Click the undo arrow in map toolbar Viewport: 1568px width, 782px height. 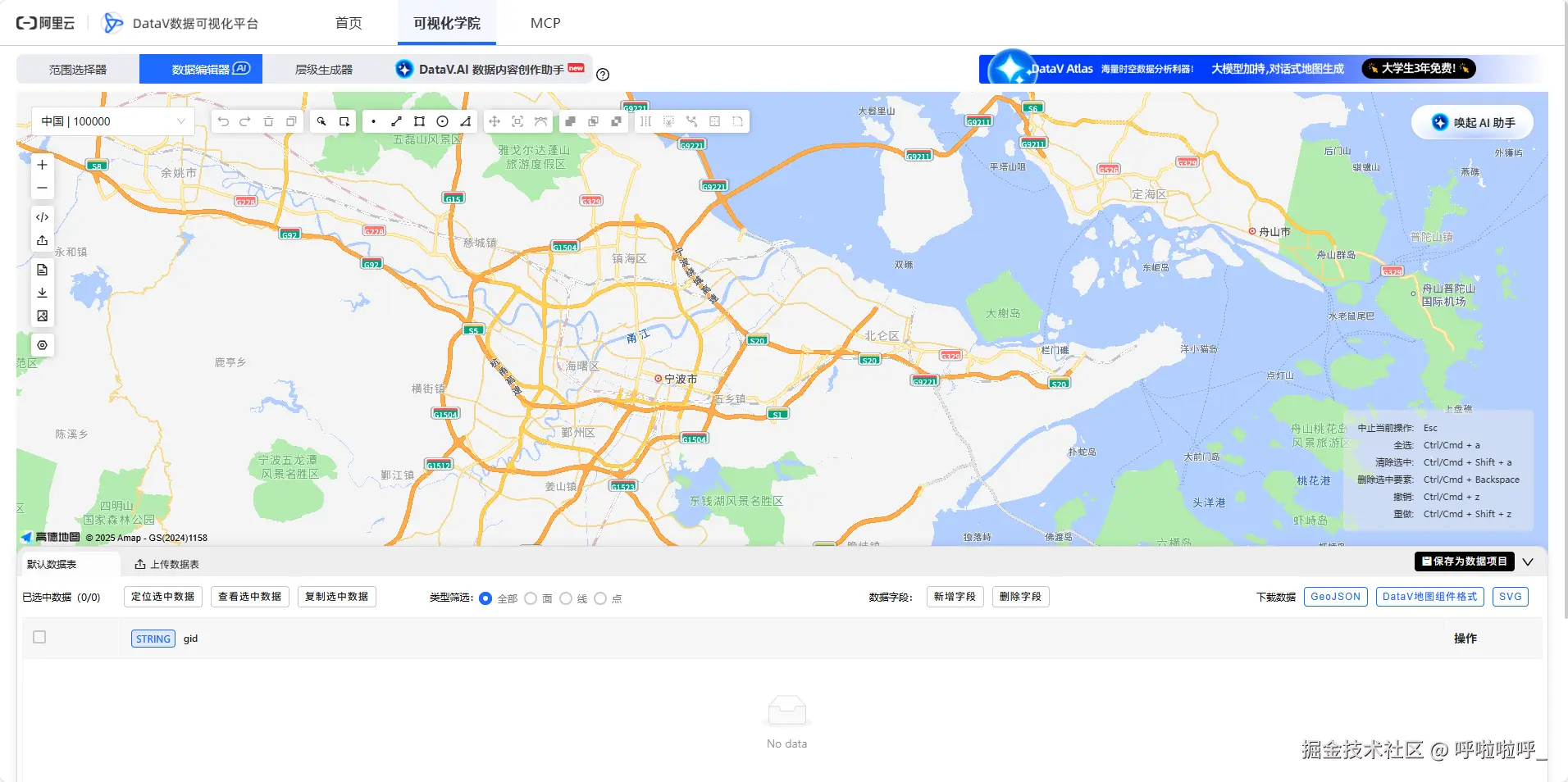pos(223,121)
